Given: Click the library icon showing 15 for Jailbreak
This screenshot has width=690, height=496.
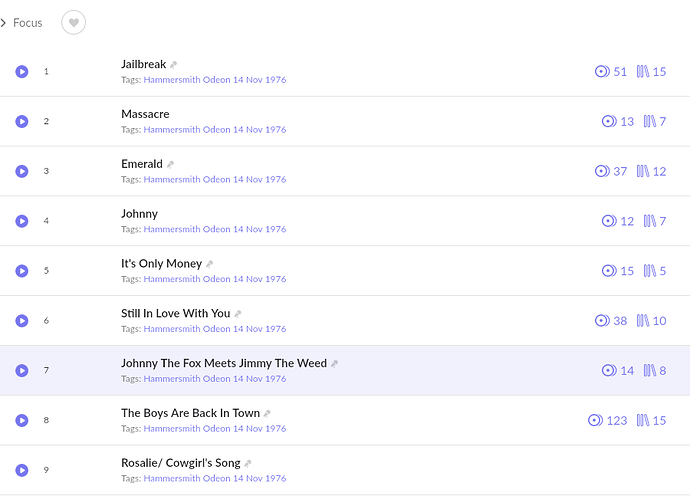Looking at the screenshot, I should tap(643, 71).
